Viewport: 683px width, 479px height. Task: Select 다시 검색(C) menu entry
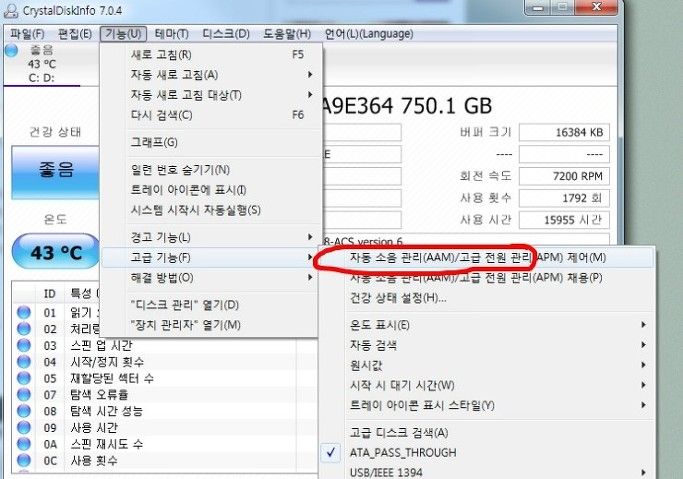pos(212,115)
